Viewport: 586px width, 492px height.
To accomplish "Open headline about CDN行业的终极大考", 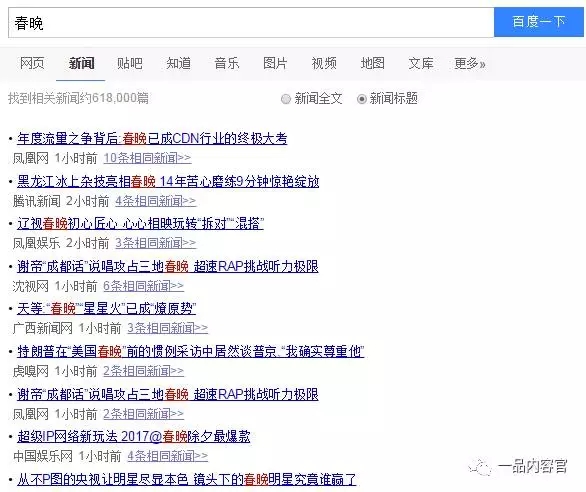I will 152,138.
